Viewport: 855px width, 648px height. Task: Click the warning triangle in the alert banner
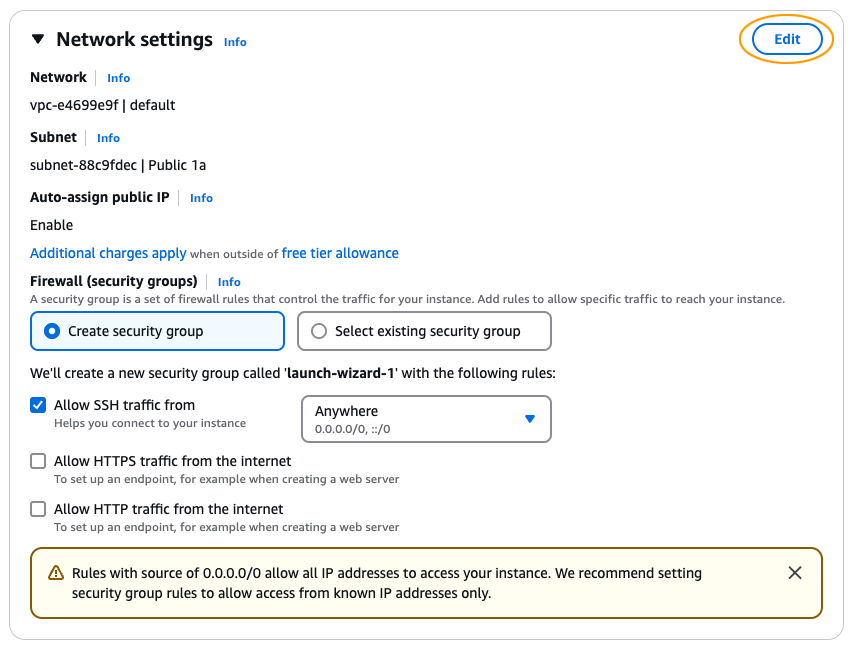tap(57, 572)
